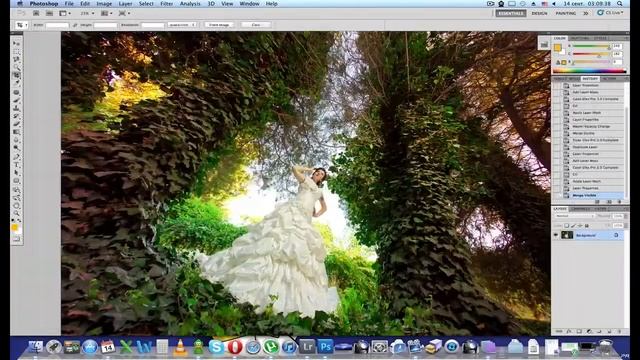Click the R (red) channel slider in Color panel
The height and width of the screenshot is (360, 640).
click(591, 47)
